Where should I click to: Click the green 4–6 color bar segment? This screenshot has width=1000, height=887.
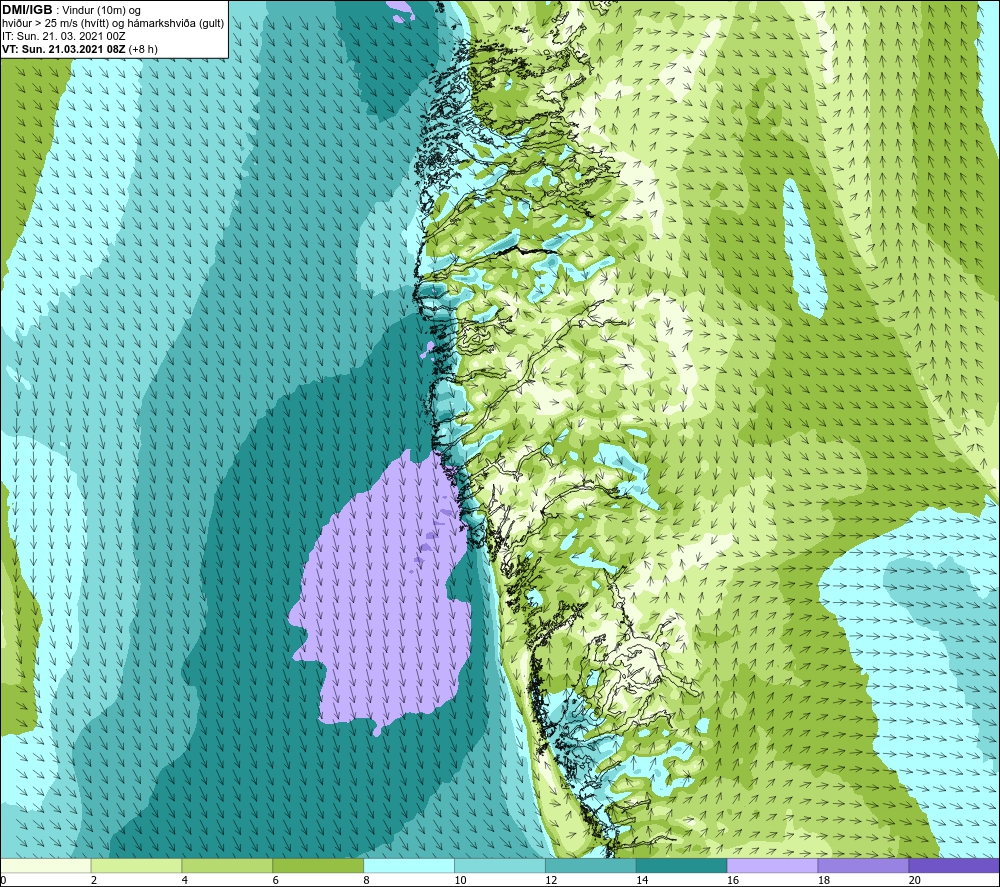[227, 865]
